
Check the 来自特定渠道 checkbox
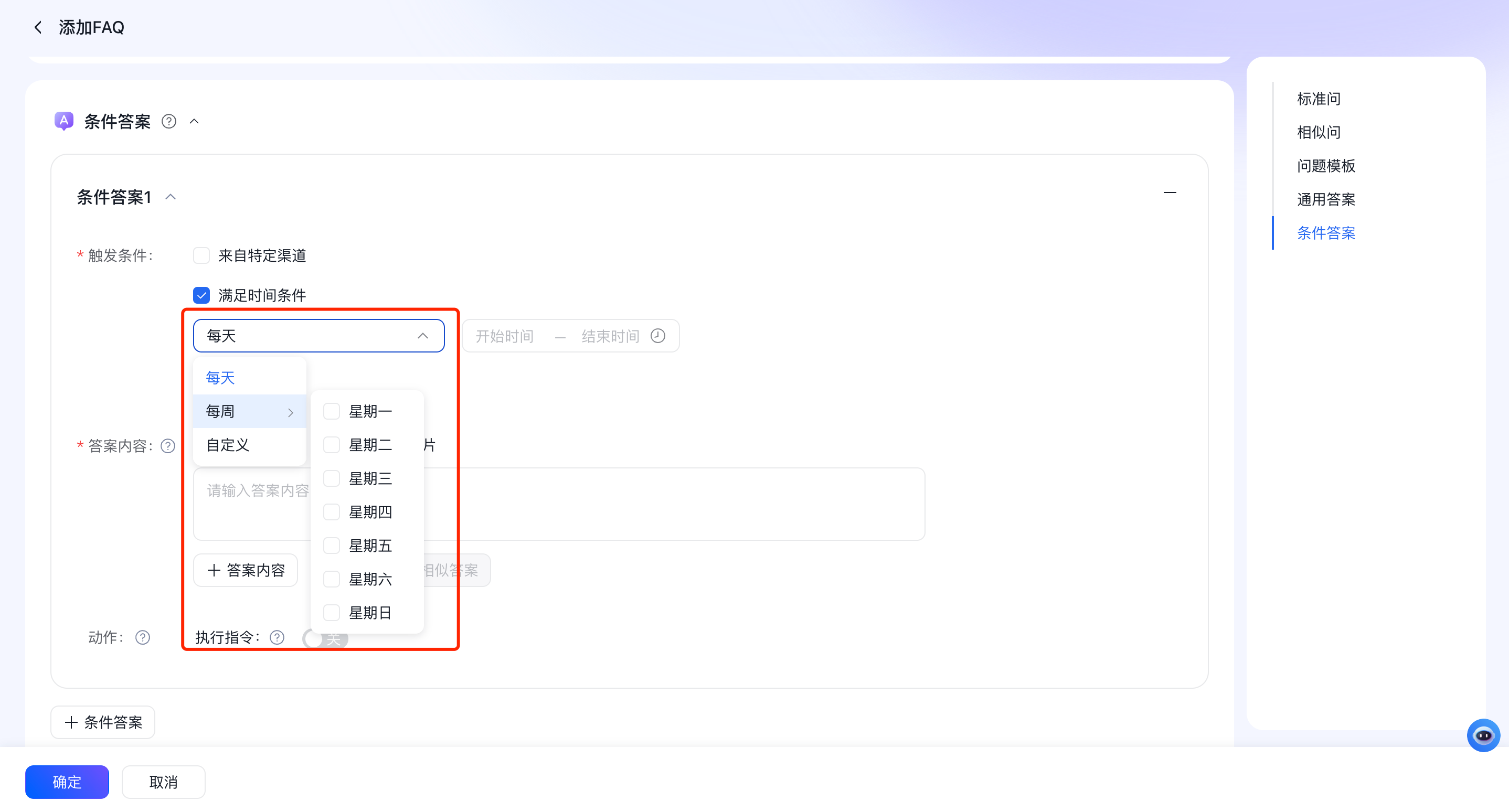point(201,256)
